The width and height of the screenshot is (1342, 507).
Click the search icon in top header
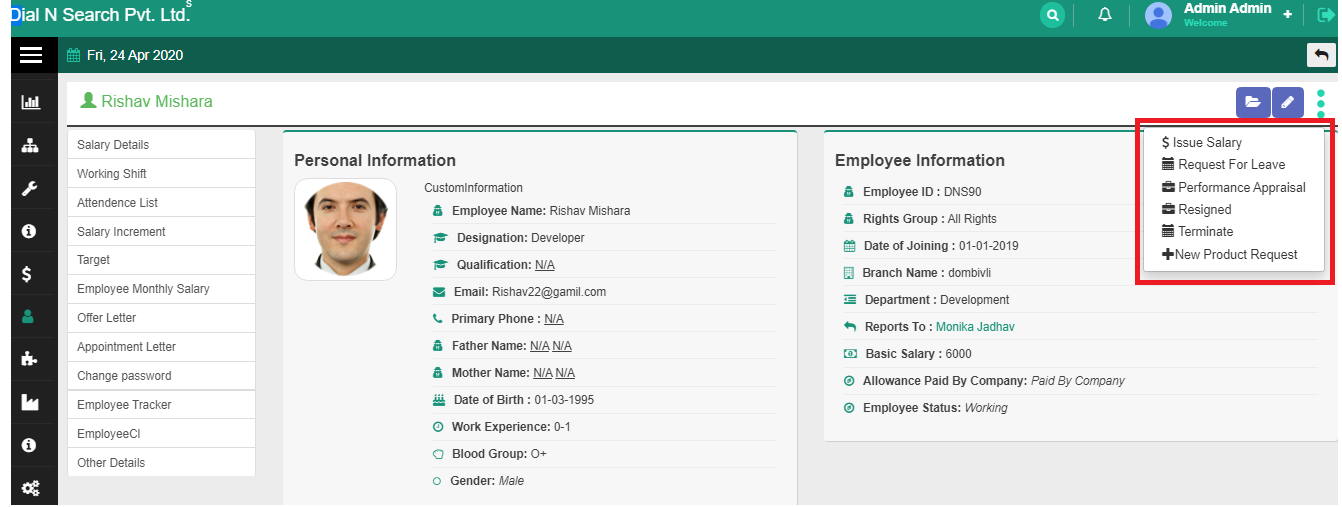pos(1052,15)
